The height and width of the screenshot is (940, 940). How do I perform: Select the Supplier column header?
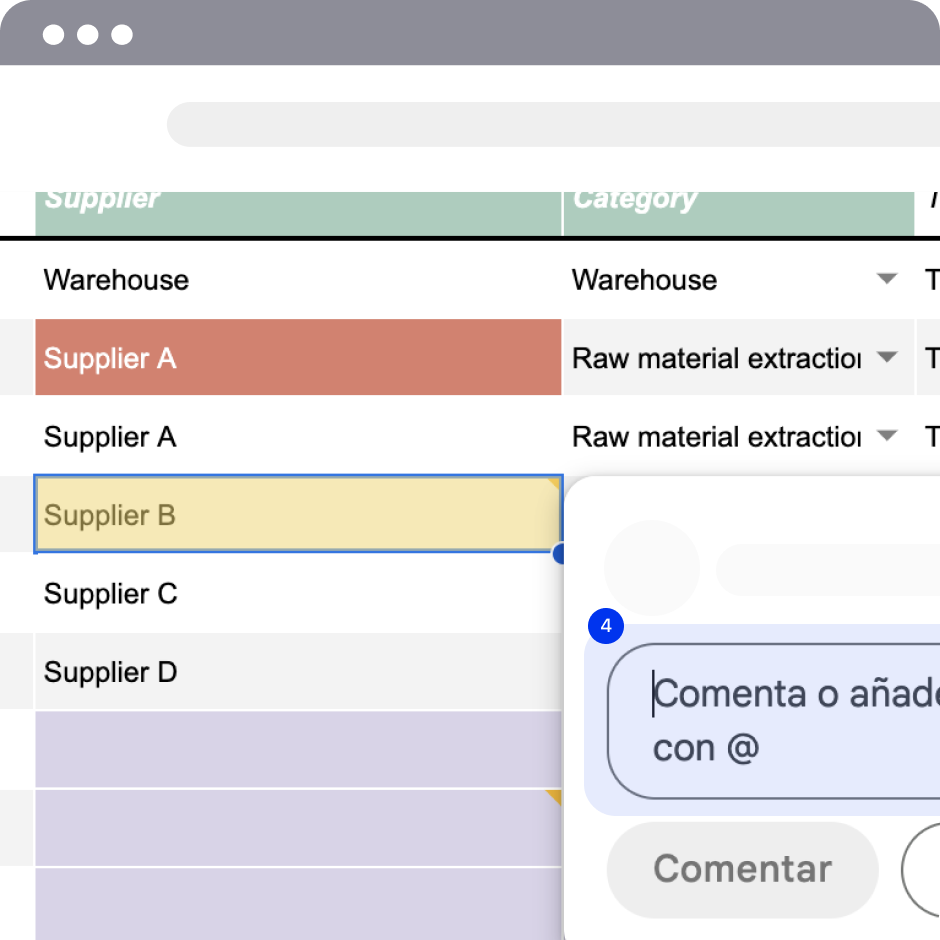coord(298,213)
